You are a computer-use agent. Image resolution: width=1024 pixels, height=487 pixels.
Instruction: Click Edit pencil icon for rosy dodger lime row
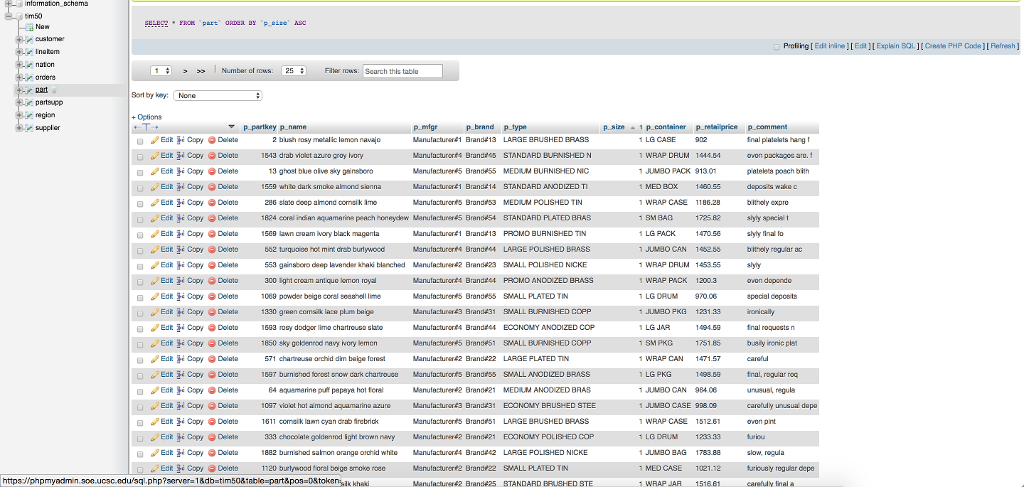tap(155, 328)
